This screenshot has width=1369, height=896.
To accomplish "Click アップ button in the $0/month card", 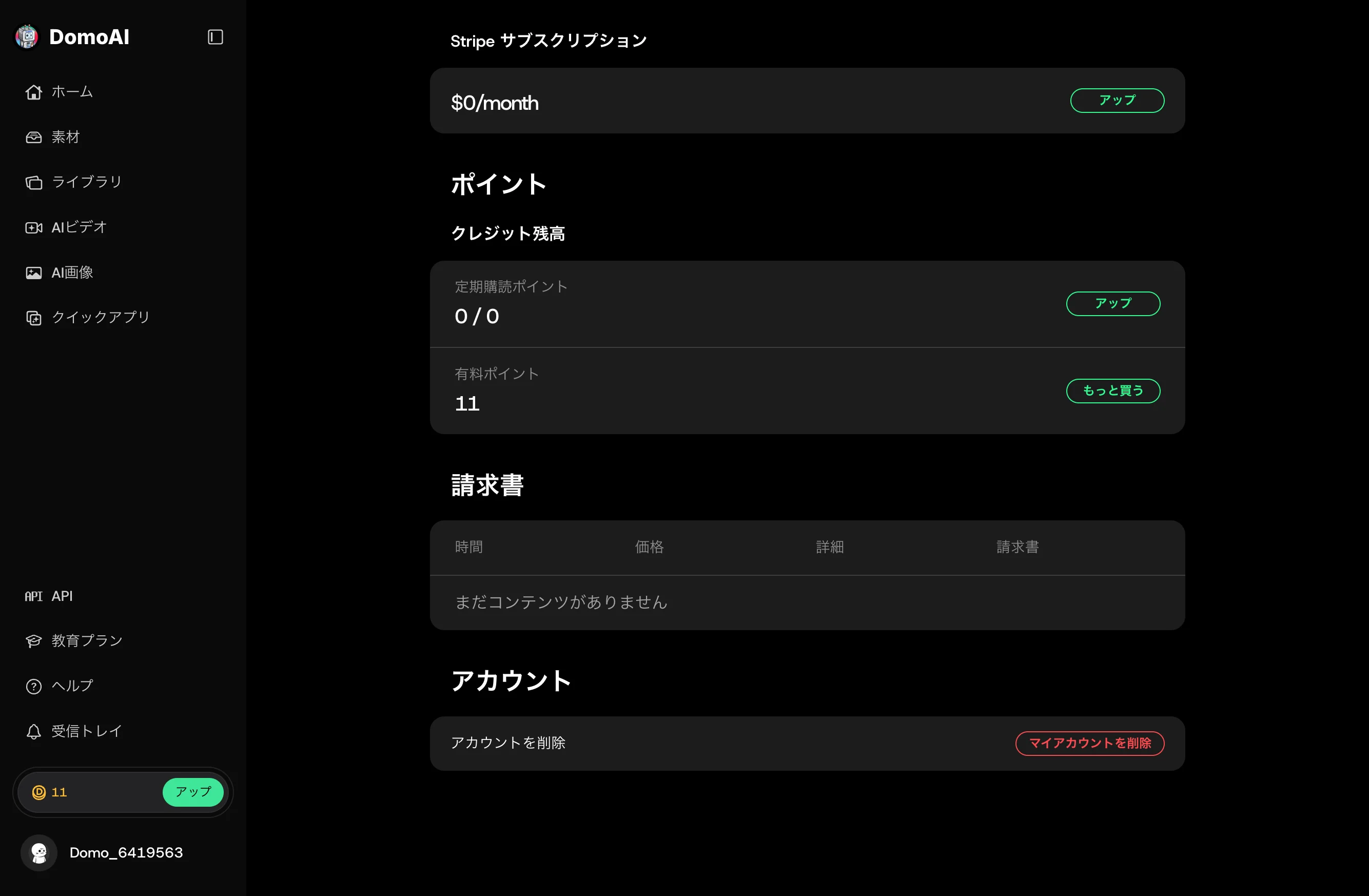I will click(1117, 101).
